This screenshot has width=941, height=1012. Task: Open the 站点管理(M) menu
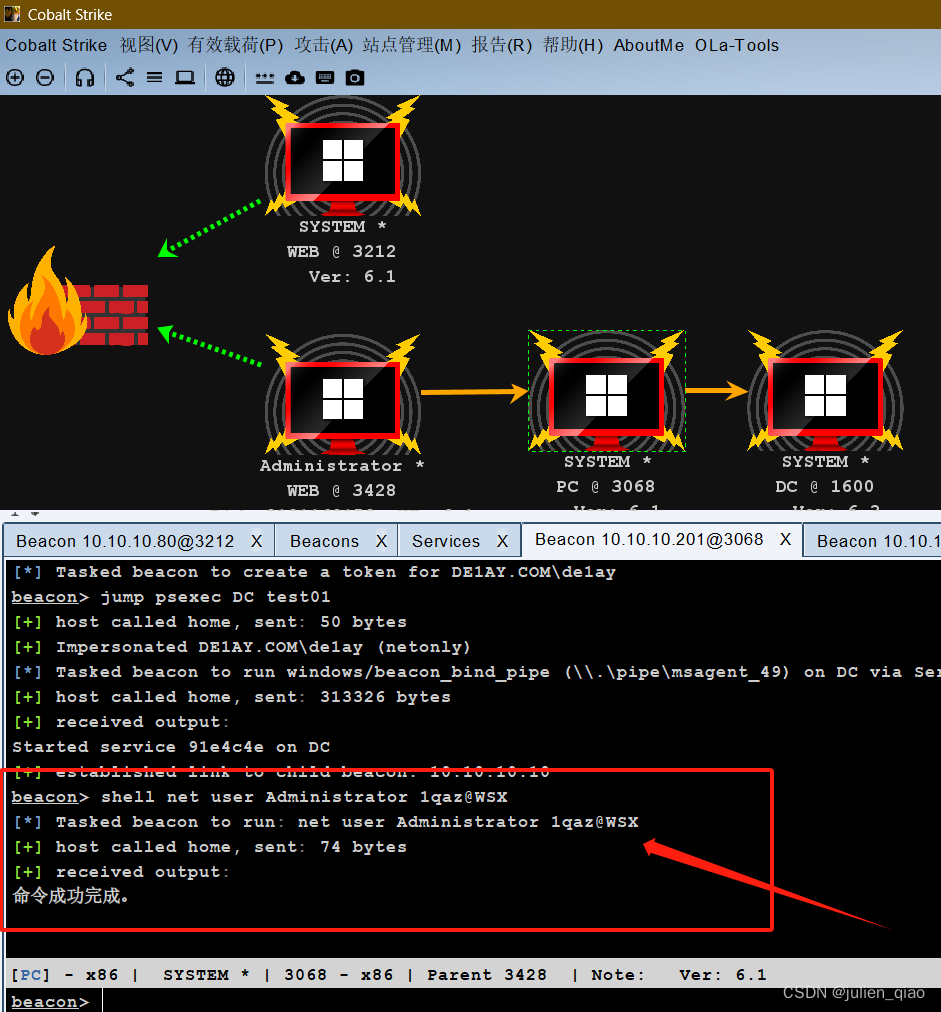pos(412,45)
